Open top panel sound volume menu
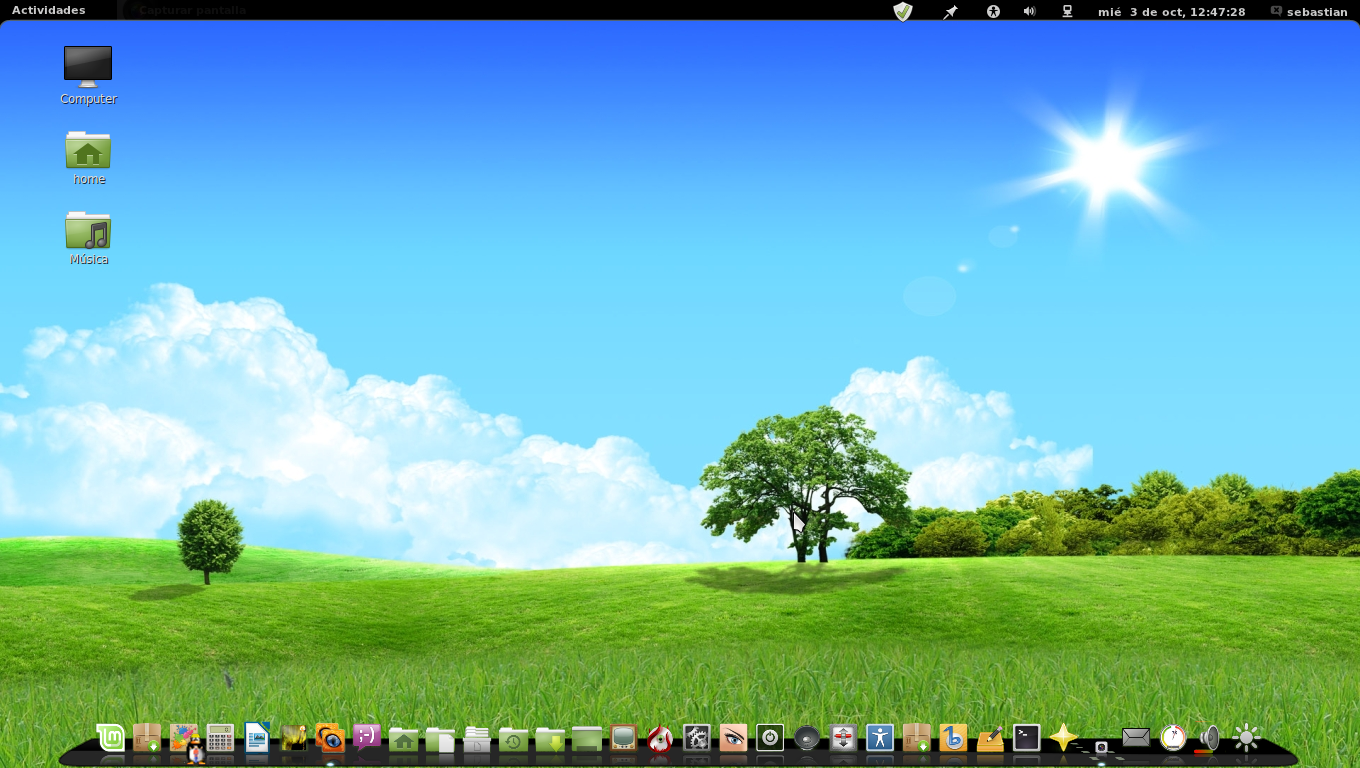 coord(1029,11)
